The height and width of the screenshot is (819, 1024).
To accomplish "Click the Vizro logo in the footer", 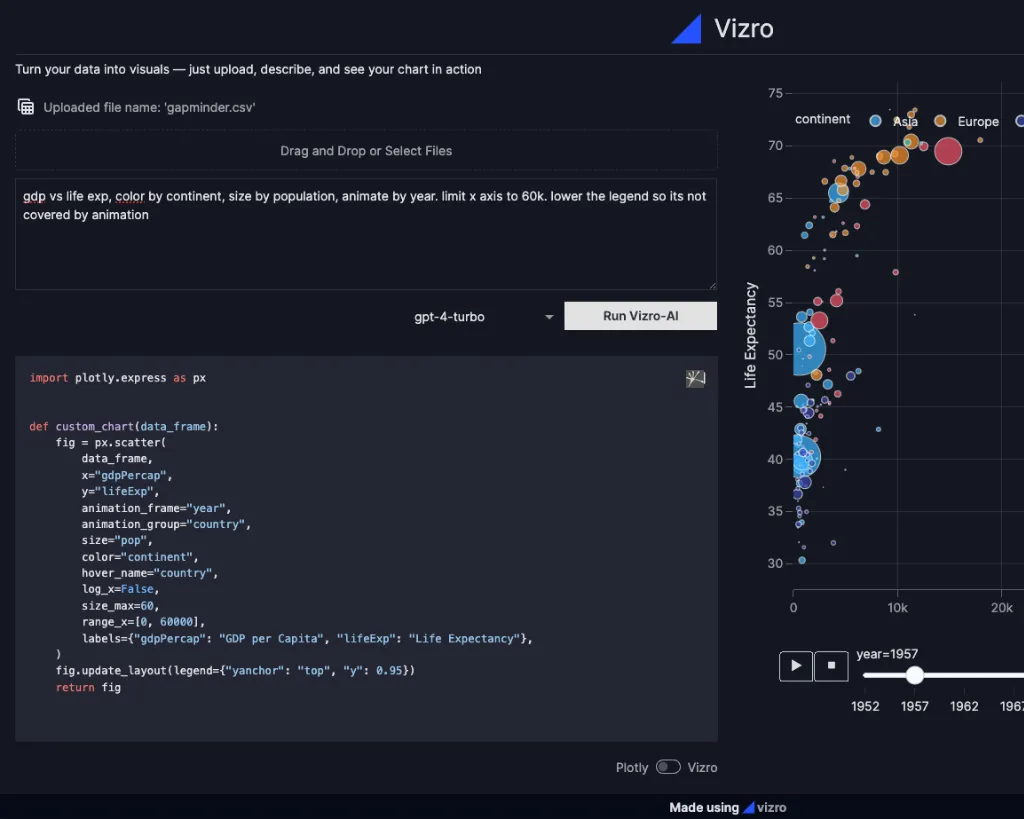I will pyautogui.click(x=749, y=807).
